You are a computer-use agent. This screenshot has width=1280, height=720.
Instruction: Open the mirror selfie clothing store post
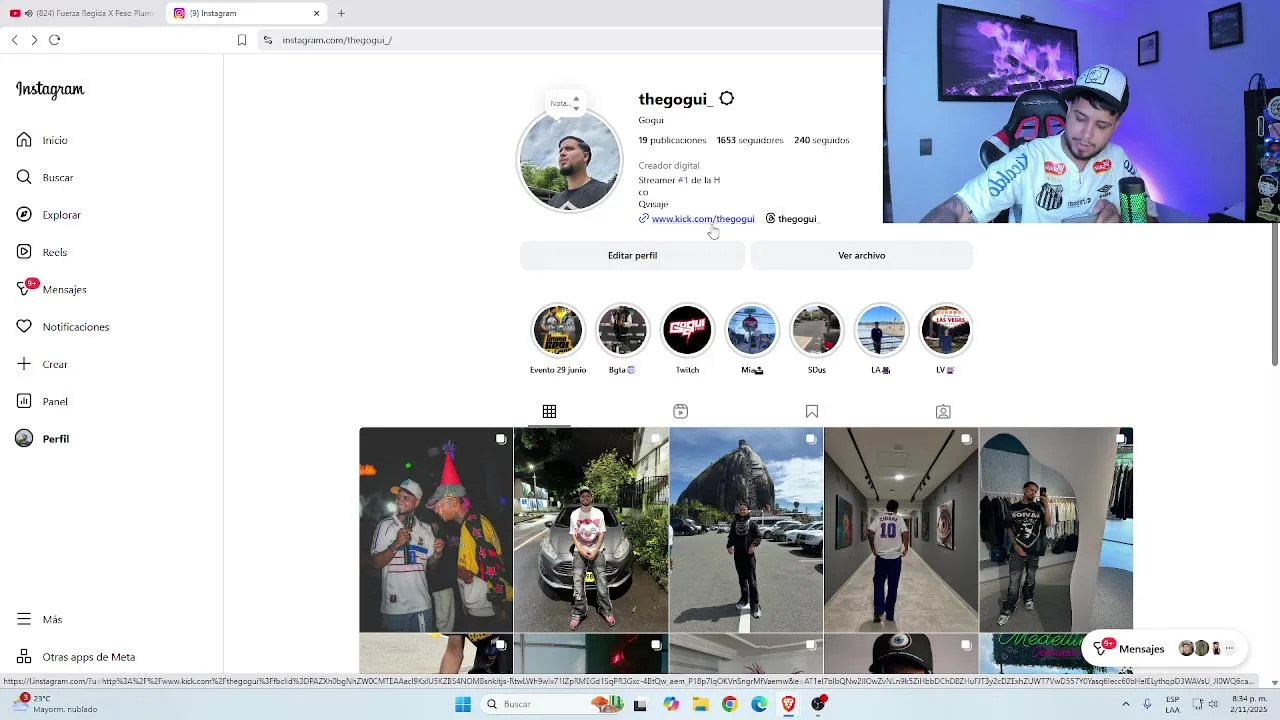pyautogui.click(x=1056, y=530)
